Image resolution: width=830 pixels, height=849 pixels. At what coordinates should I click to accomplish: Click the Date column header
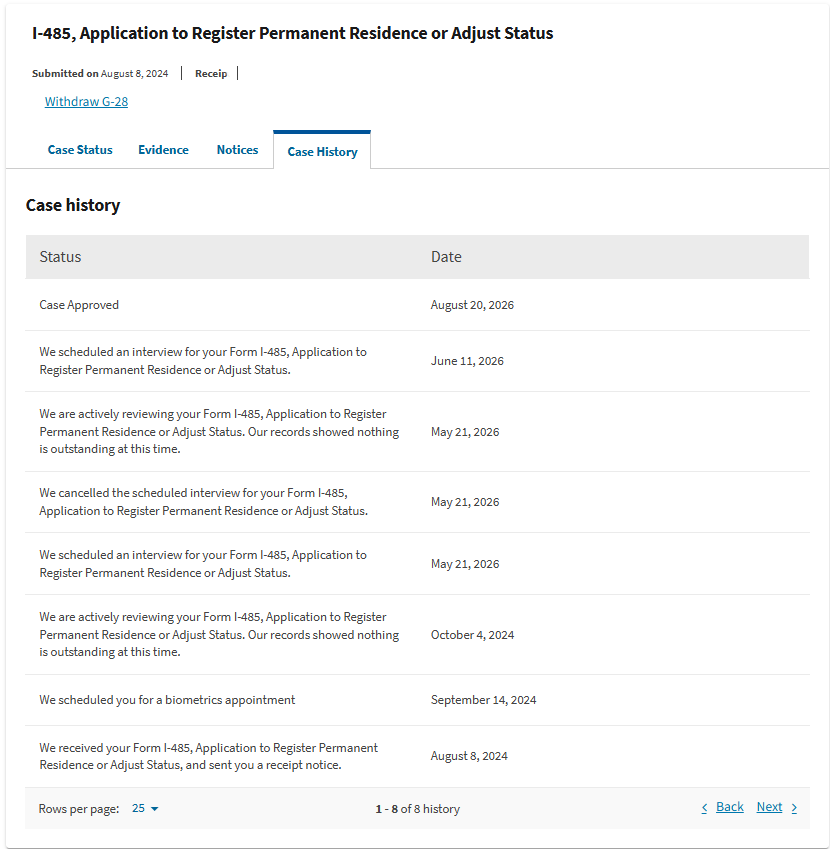click(x=446, y=257)
